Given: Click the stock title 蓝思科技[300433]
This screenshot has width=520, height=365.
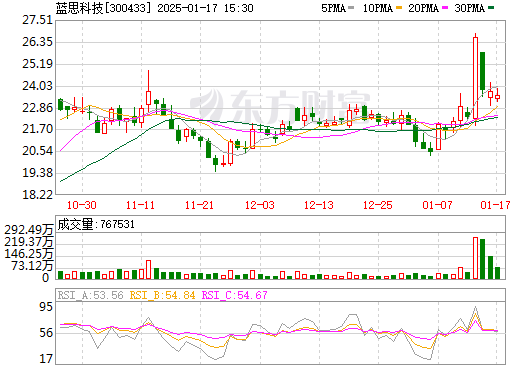Looking at the screenshot, I should point(103,8).
